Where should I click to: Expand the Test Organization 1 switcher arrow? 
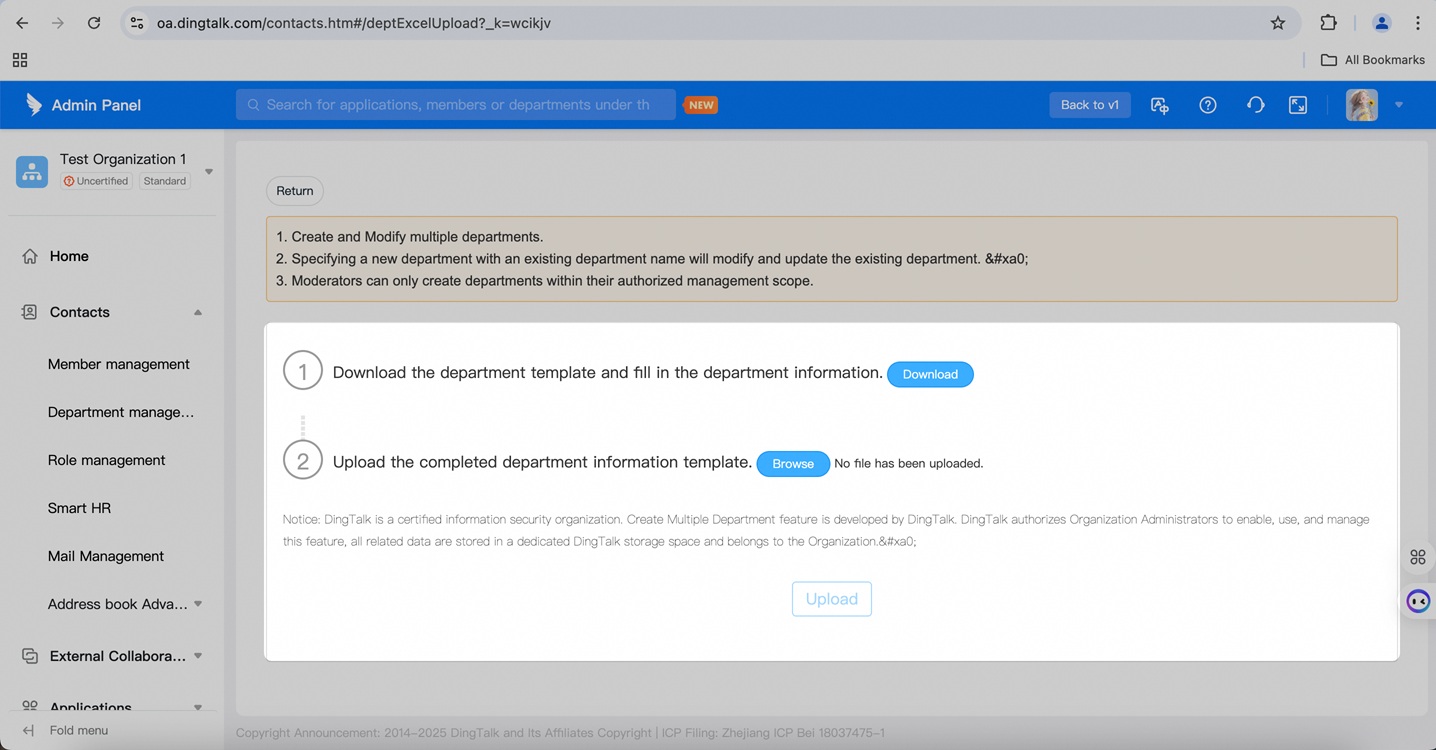pyautogui.click(x=209, y=172)
